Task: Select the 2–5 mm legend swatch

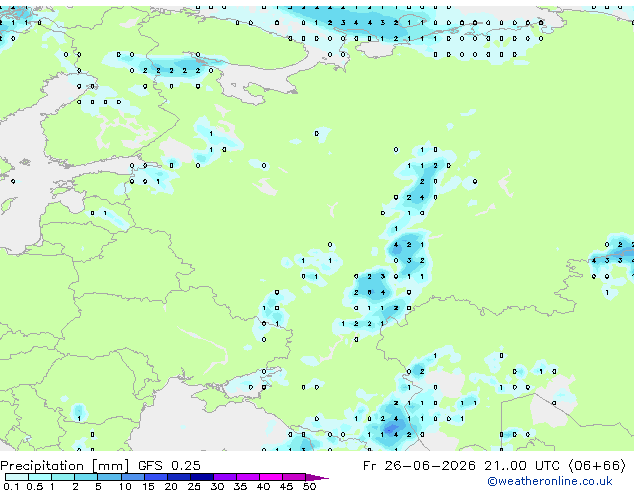Action: tap(86, 477)
